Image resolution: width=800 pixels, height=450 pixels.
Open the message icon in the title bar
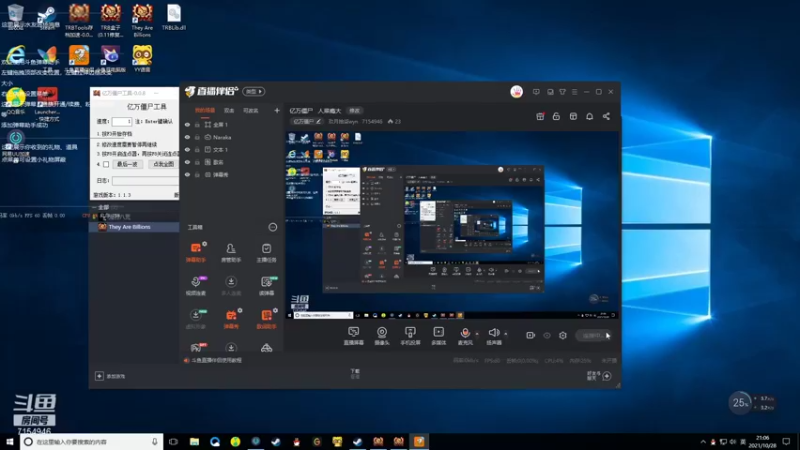pyautogui.click(x=536, y=92)
